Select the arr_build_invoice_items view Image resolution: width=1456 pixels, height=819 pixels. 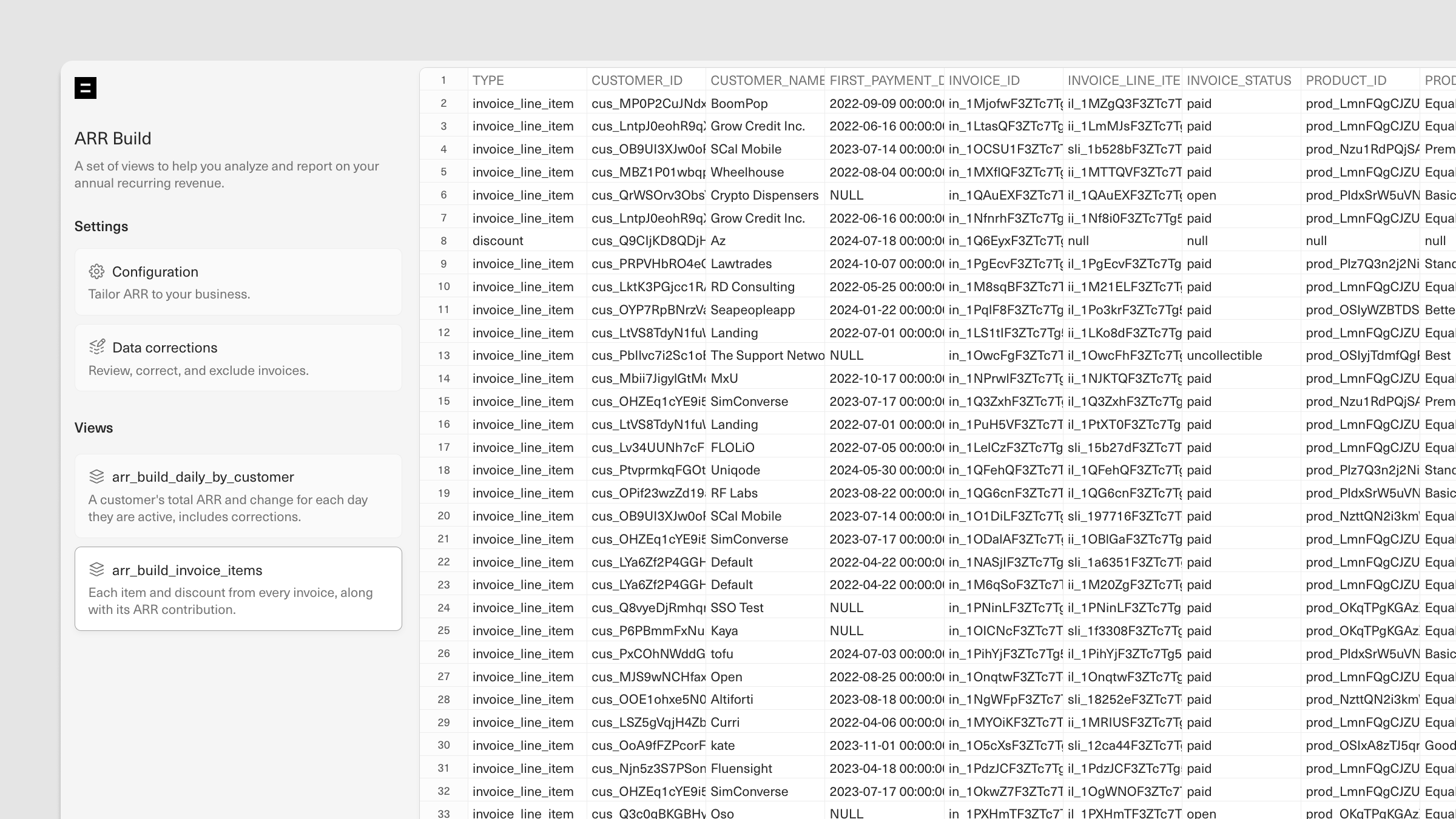click(238, 588)
